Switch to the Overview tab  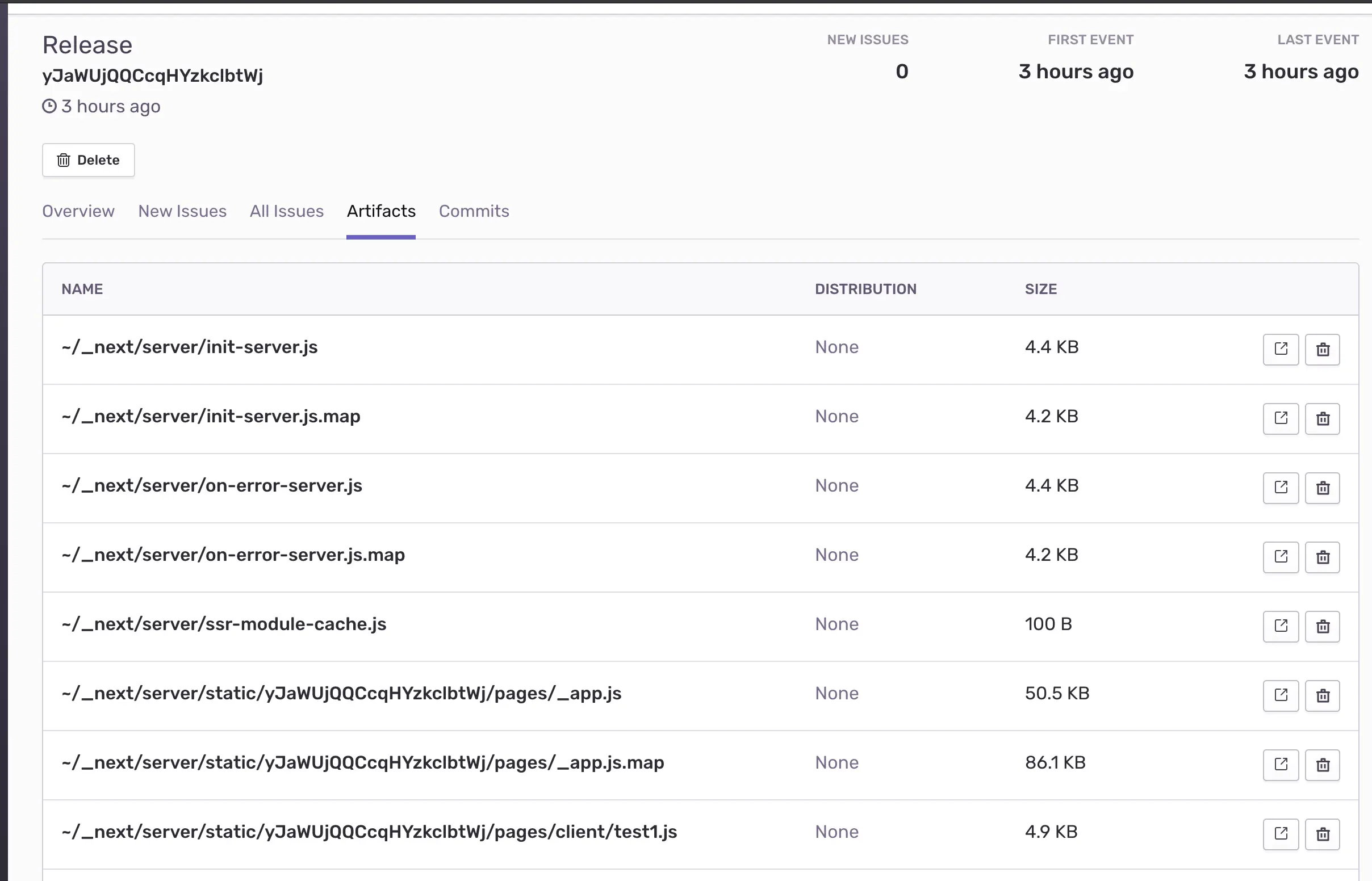point(78,211)
